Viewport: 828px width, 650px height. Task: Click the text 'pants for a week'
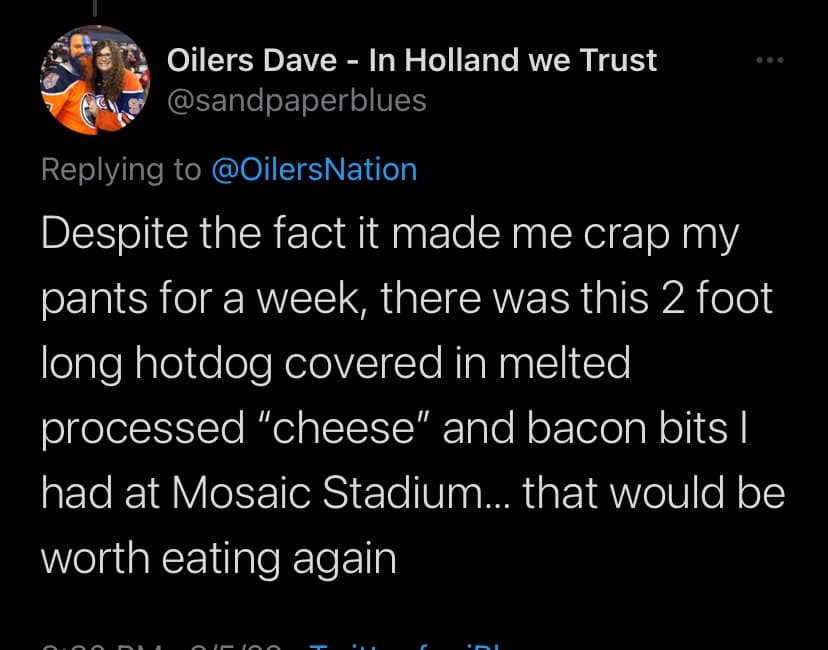[x=216, y=298]
